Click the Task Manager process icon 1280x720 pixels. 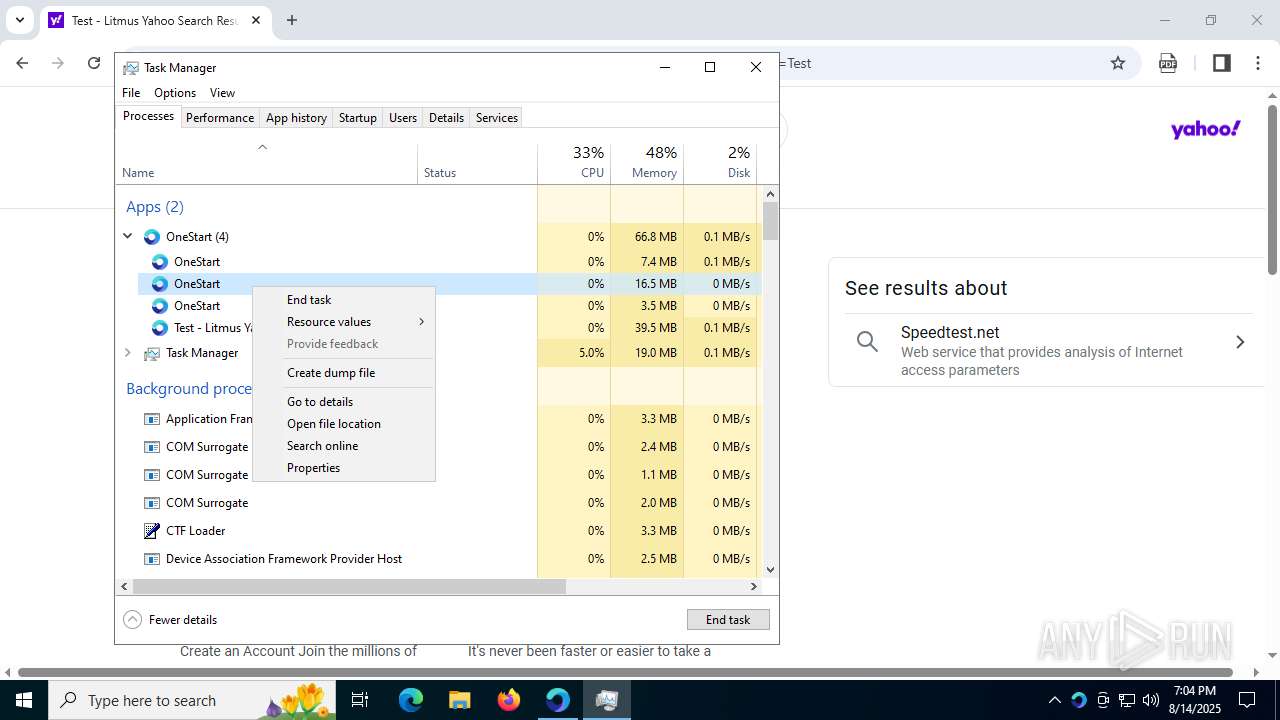coord(152,353)
